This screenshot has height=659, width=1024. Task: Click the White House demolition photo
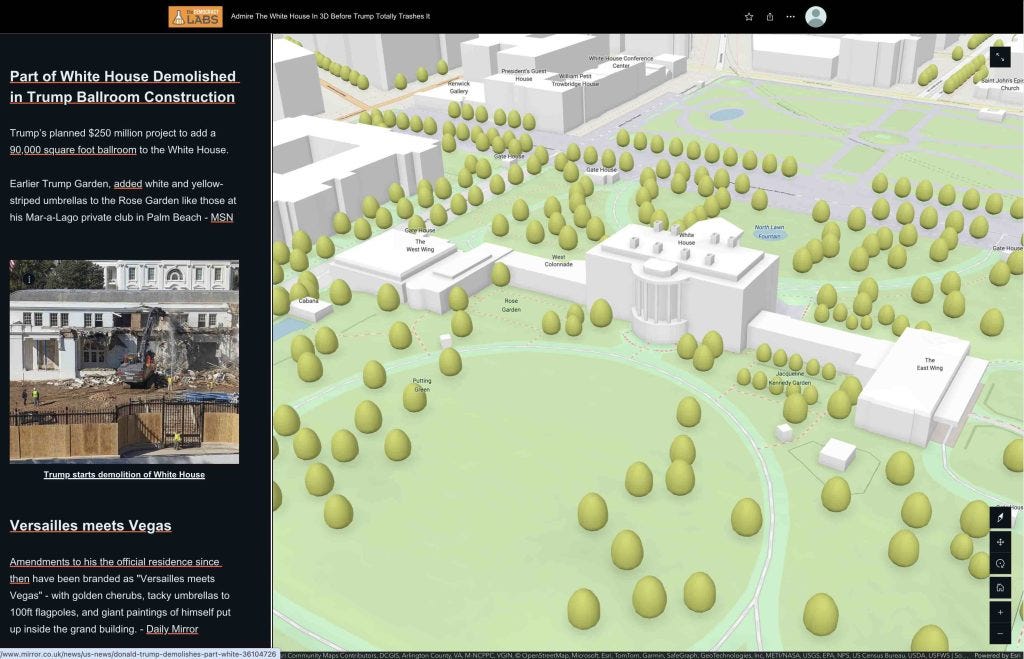tap(124, 362)
